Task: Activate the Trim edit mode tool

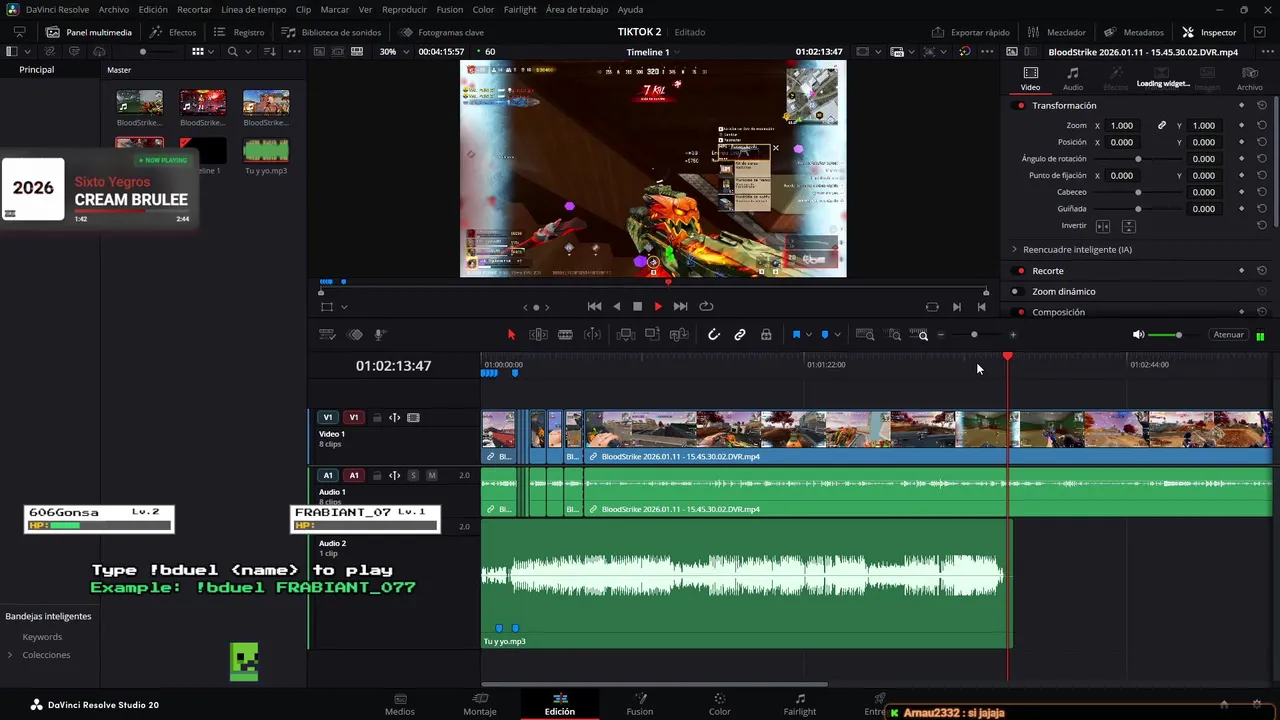Action: (x=538, y=335)
